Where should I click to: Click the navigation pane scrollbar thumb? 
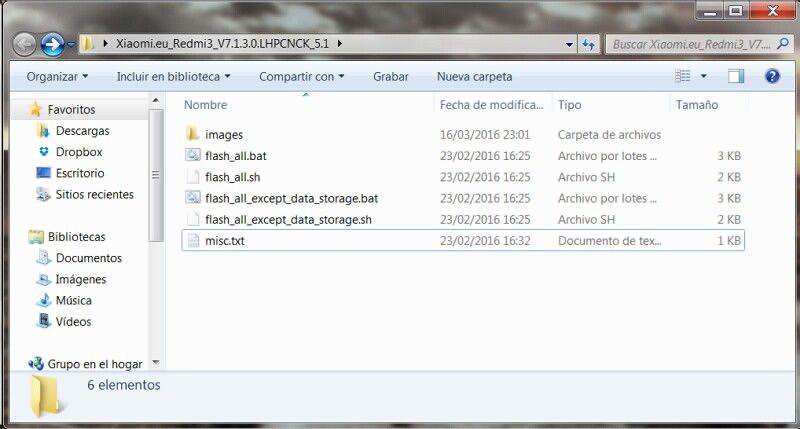(x=156, y=175)
